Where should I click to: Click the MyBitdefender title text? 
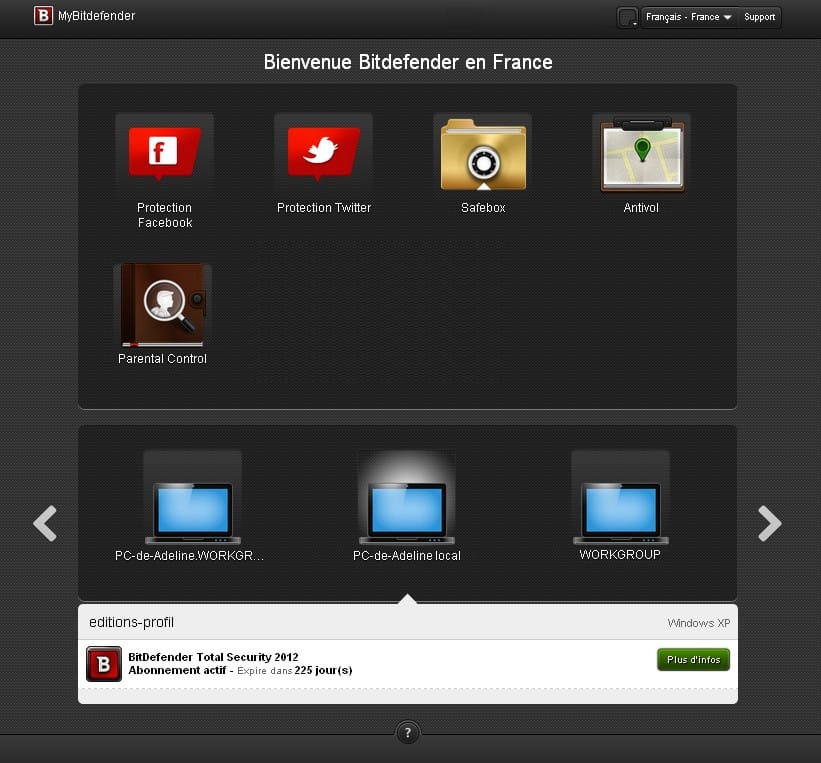[x=96, y=16]
